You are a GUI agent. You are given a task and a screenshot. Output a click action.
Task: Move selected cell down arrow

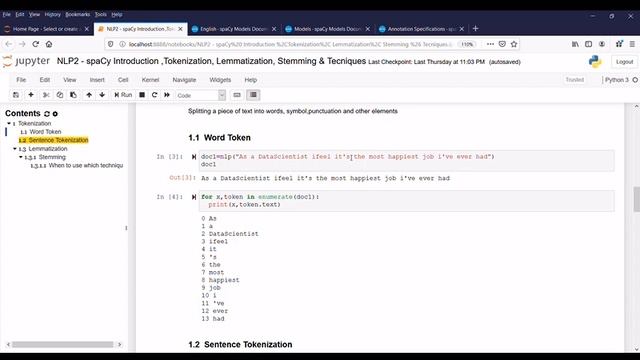point(102,95)
